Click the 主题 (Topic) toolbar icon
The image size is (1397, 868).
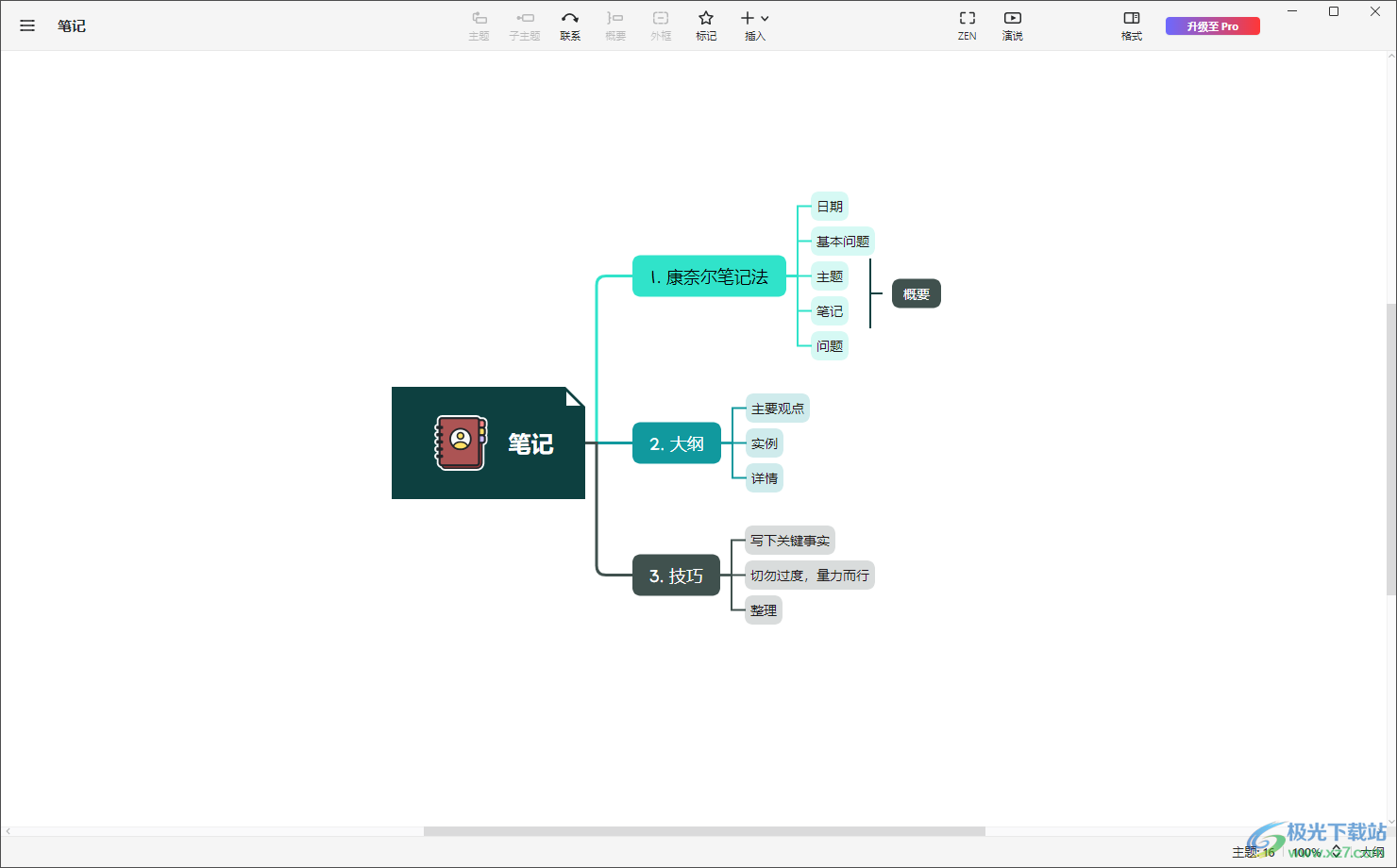pyautogui.click(x=479, y=25)
